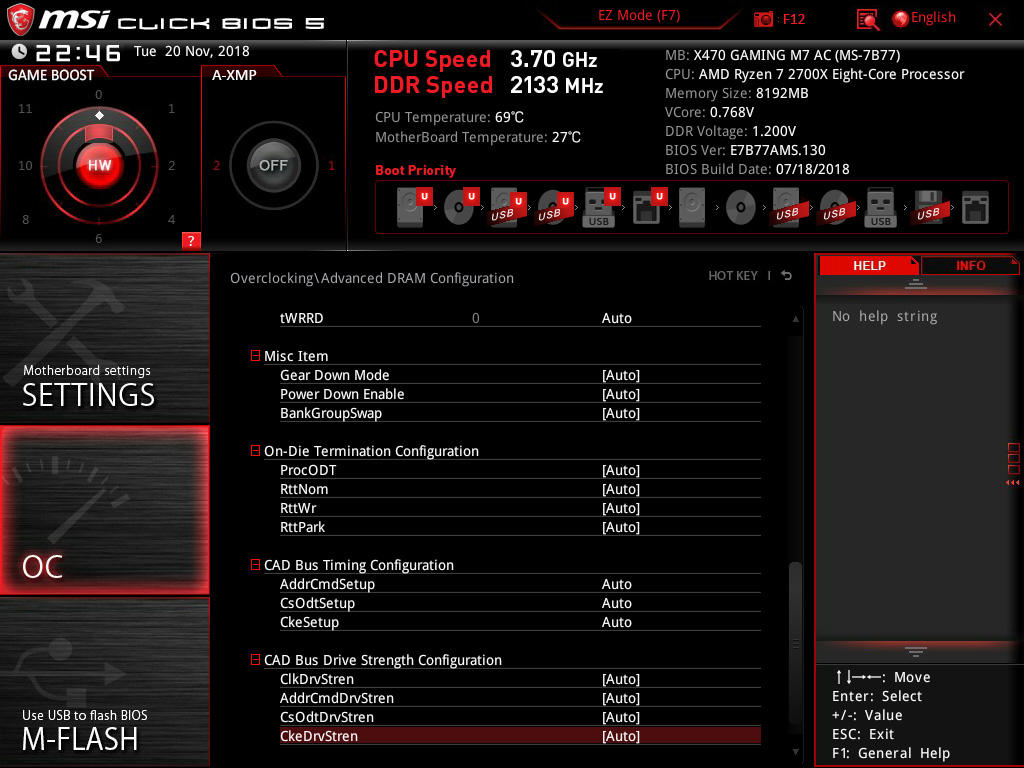
Task: Close the BIOS with the X button
Action: [995, 20]
